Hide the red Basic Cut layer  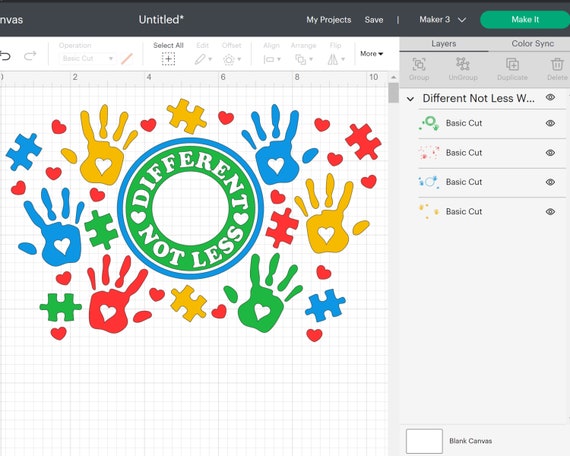tap(550, 153)
